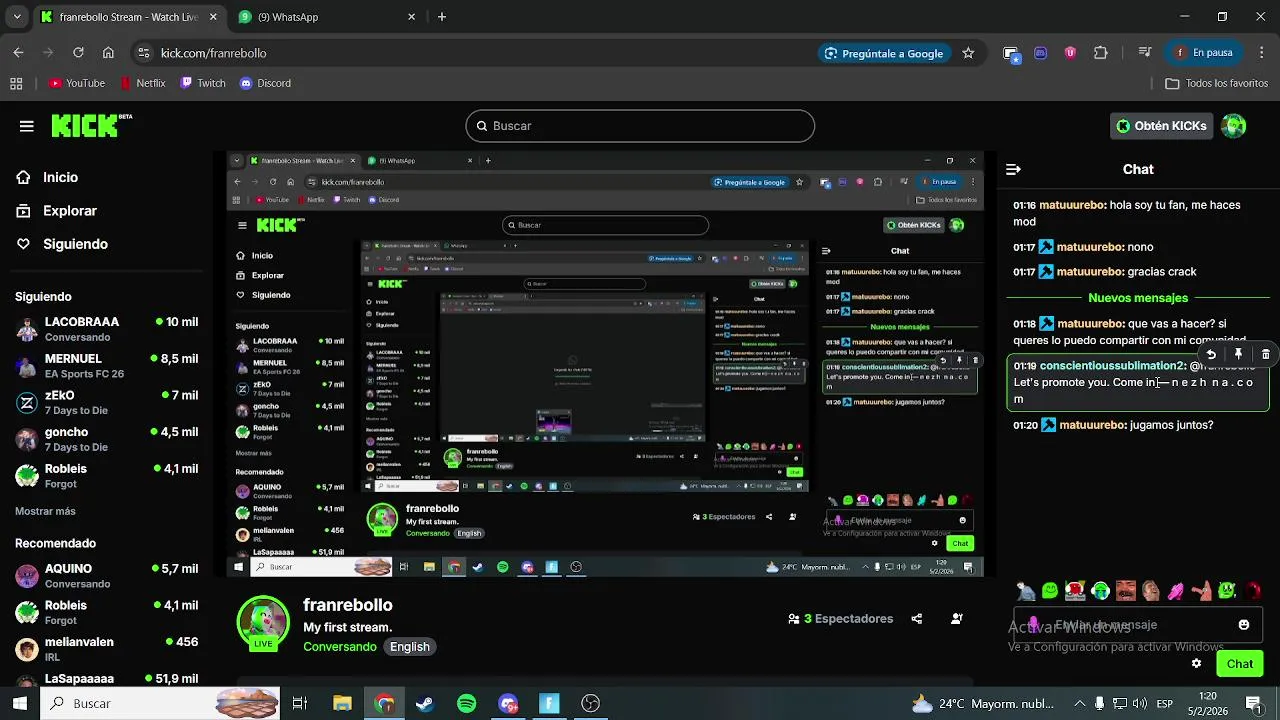Click franrebollo streamer avatar with LIVE badge
This screenshot has width=1280, height=720.
point(263,623)
